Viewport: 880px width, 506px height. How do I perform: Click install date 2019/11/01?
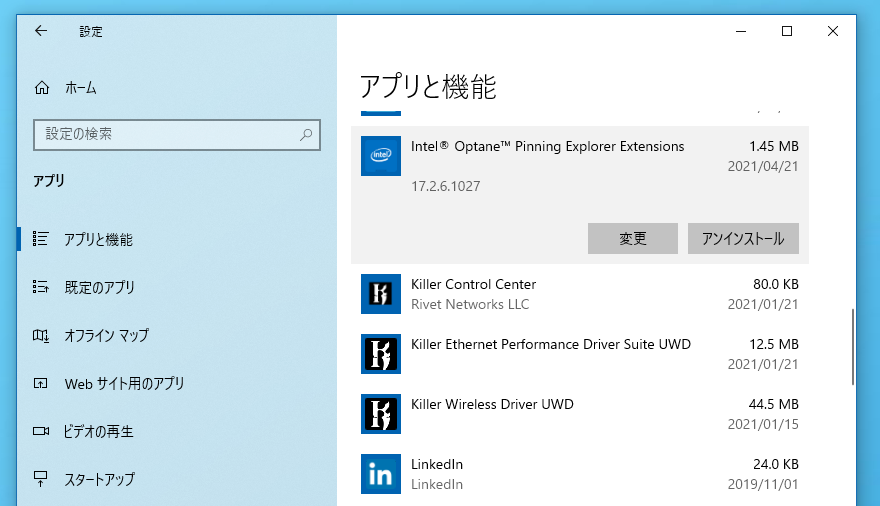tap(763, 485)
